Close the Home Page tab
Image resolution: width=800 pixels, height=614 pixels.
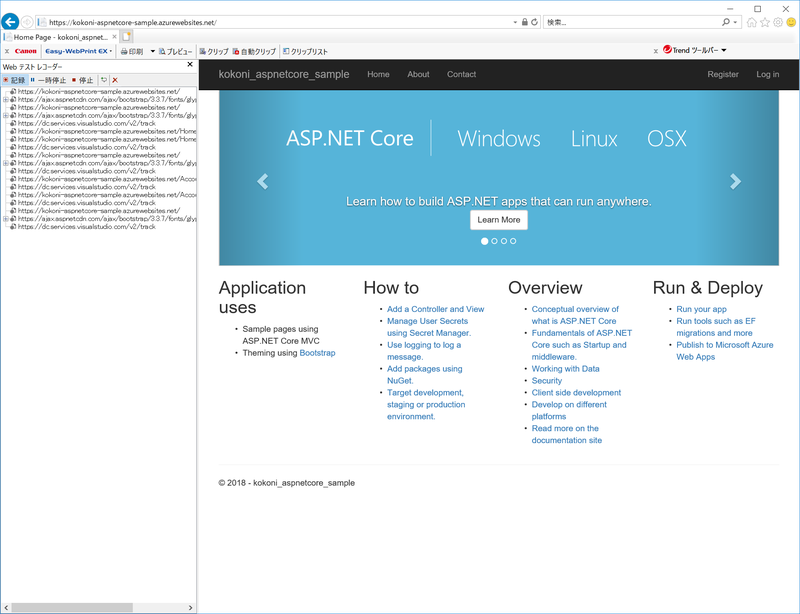[x=114, y=37]
